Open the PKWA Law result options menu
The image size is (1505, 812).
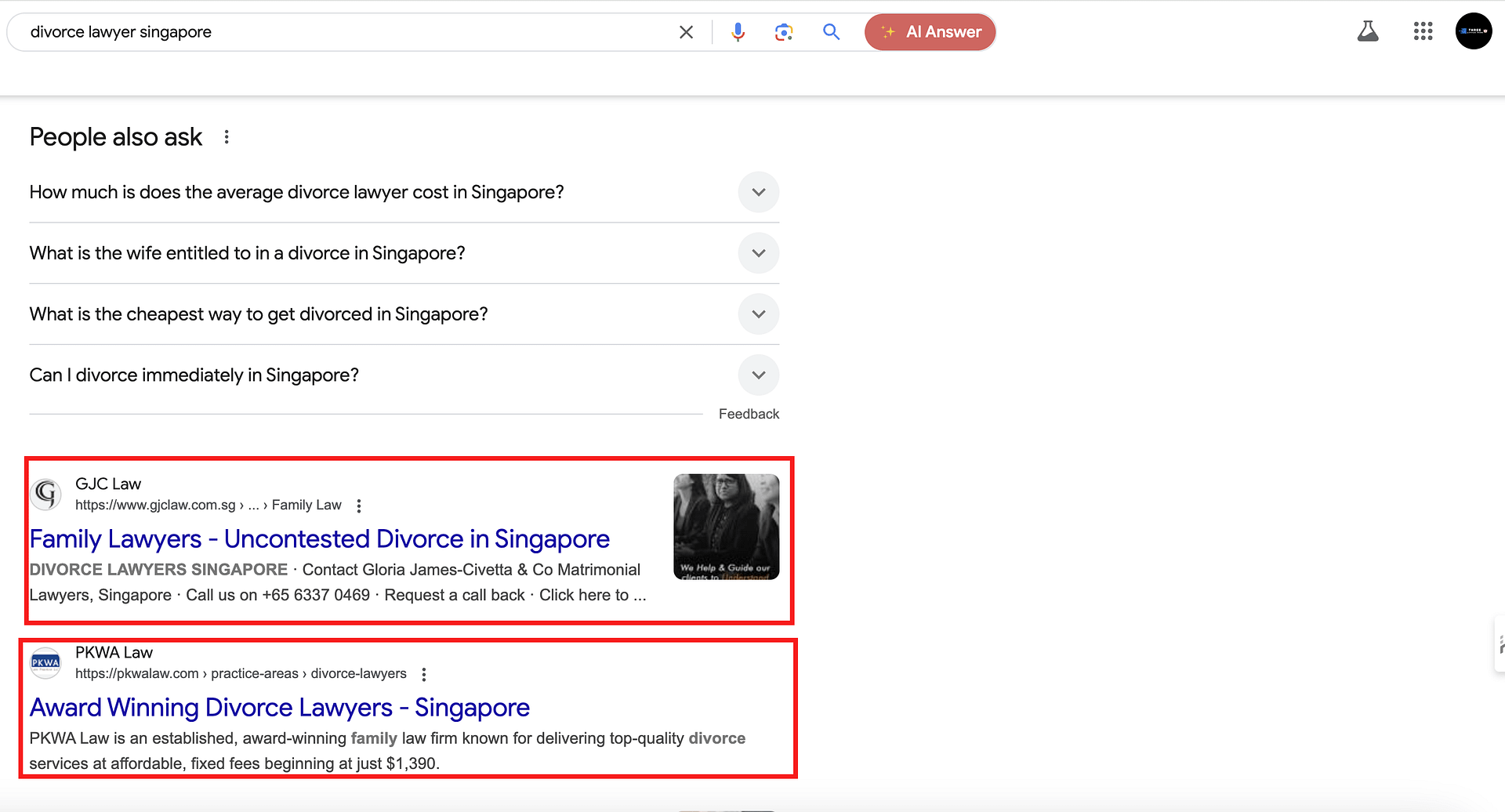coord(424,674)
